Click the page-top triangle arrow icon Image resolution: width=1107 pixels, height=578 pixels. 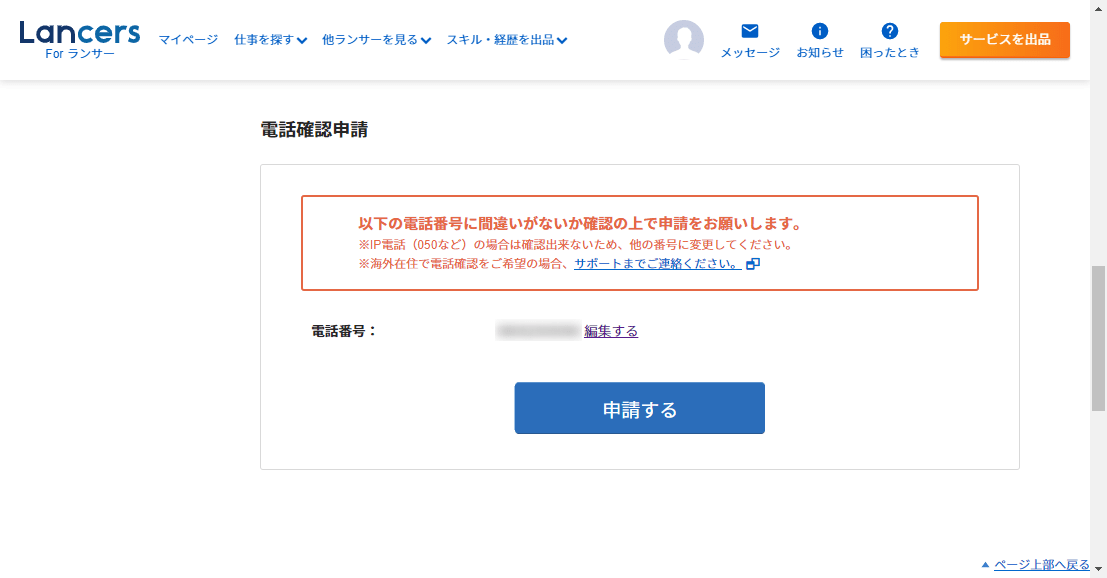click(985, 564)
